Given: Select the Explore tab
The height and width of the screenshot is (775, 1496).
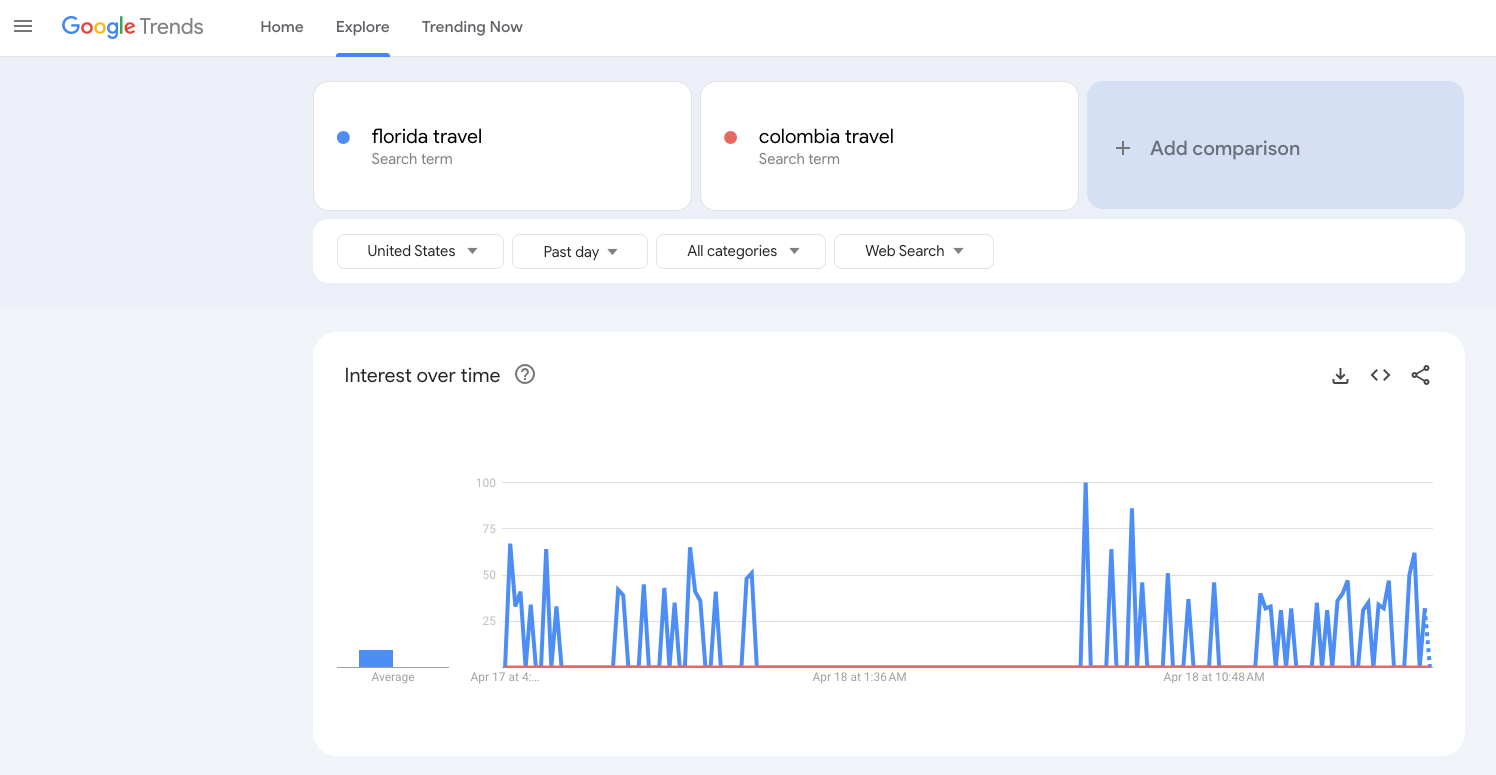Looking at the screenshot, I should click(363, 27).
